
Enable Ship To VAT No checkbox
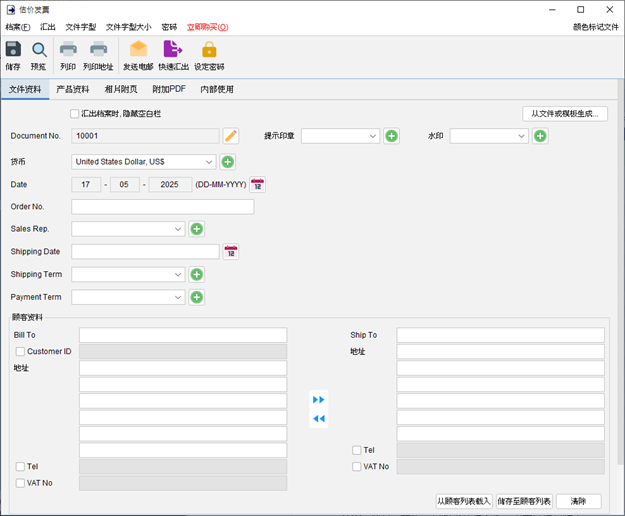[356, 466]
